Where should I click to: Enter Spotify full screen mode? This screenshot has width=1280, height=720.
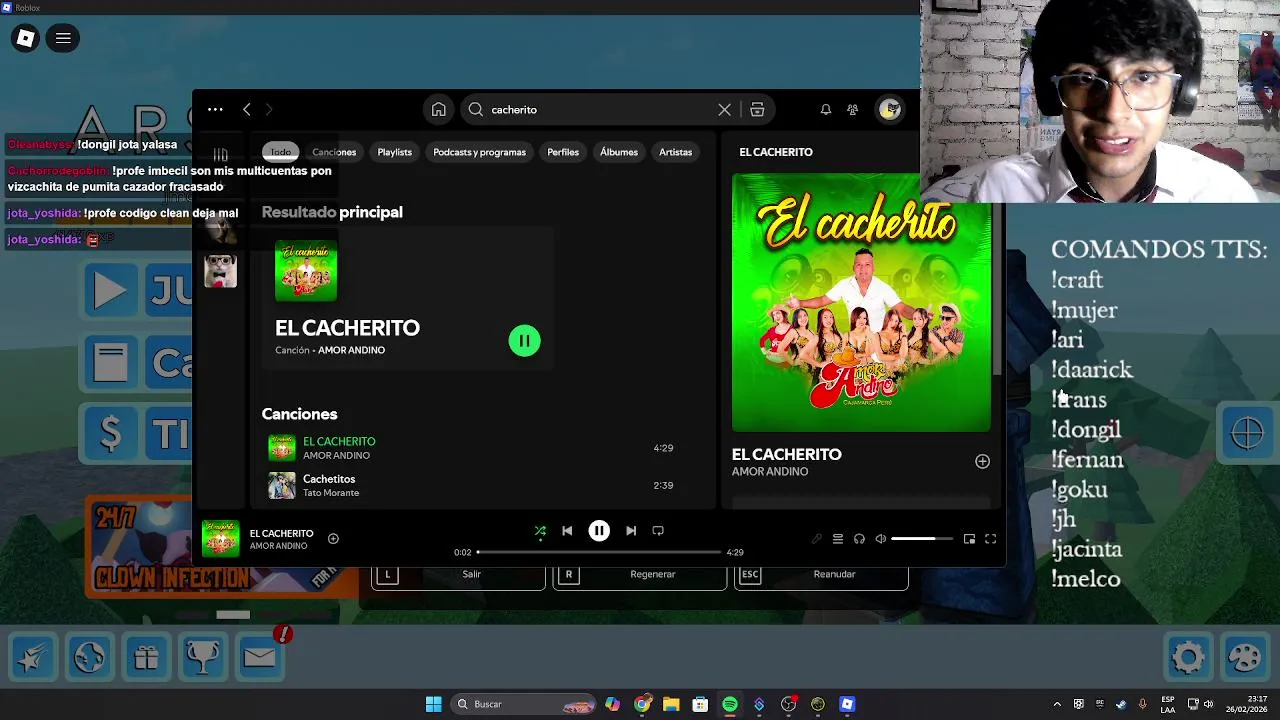(990, 539)
